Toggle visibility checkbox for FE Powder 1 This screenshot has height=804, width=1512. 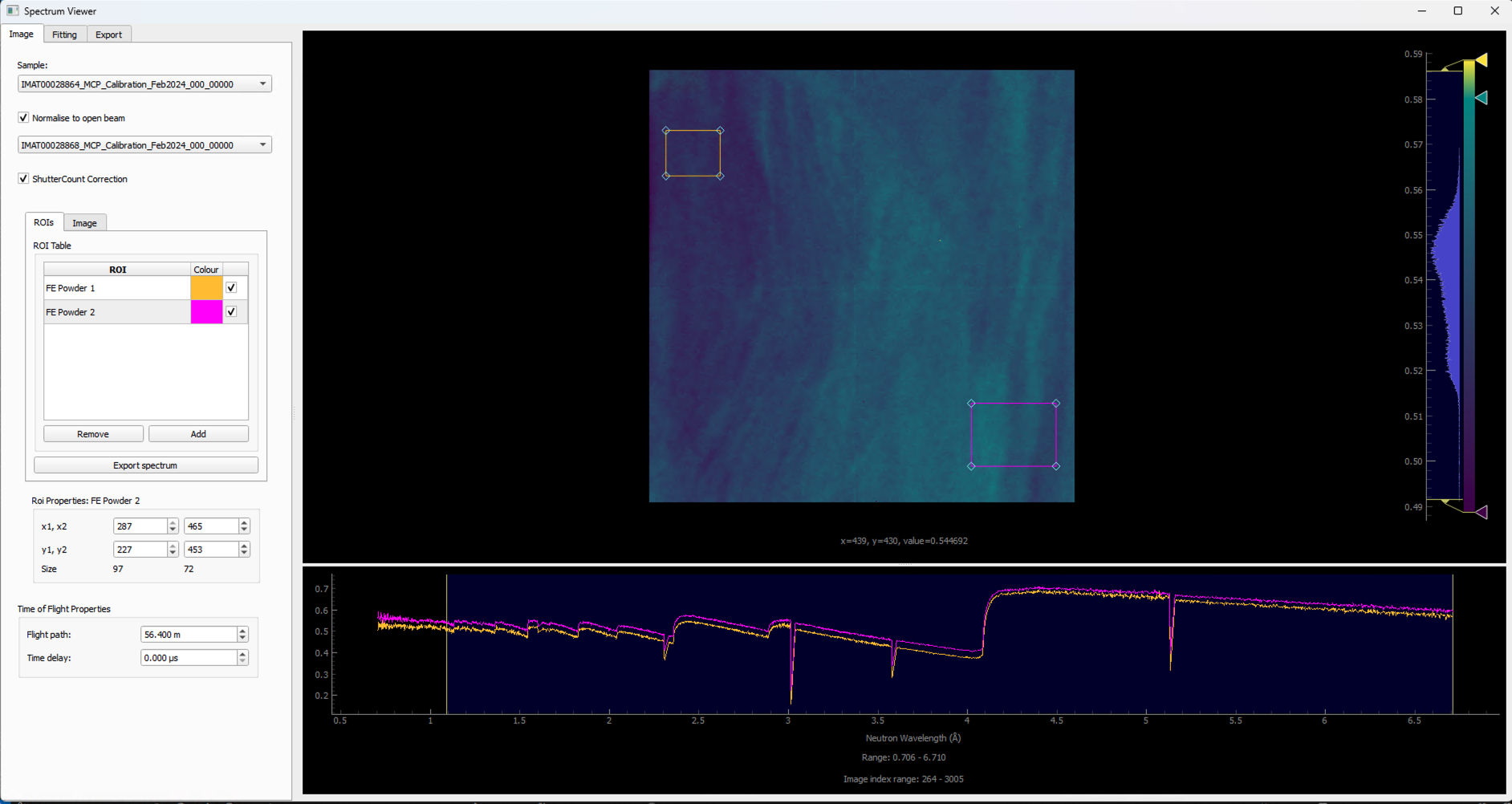point(231,288)
